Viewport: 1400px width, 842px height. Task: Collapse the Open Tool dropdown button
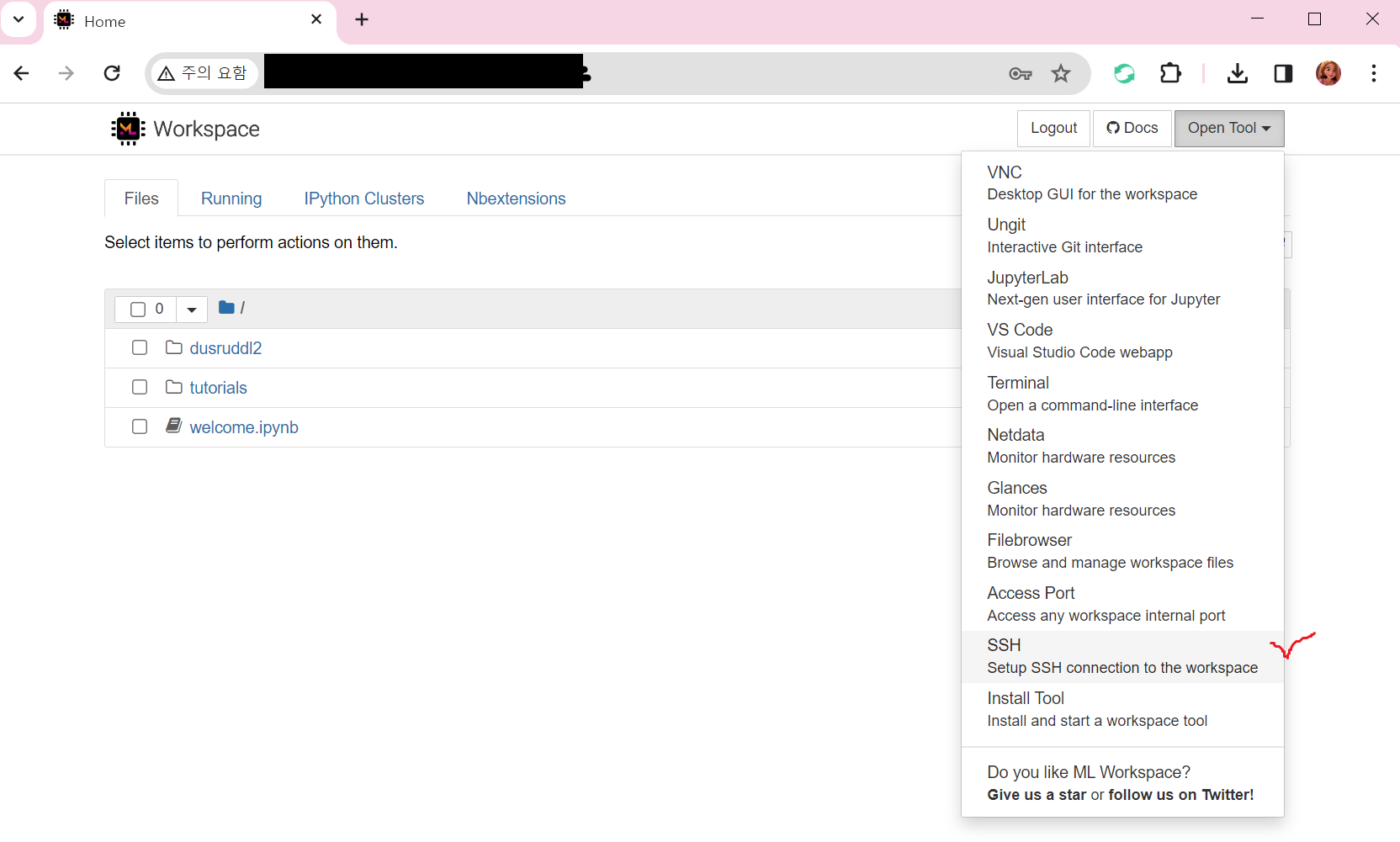click(x=1229, y=129)
